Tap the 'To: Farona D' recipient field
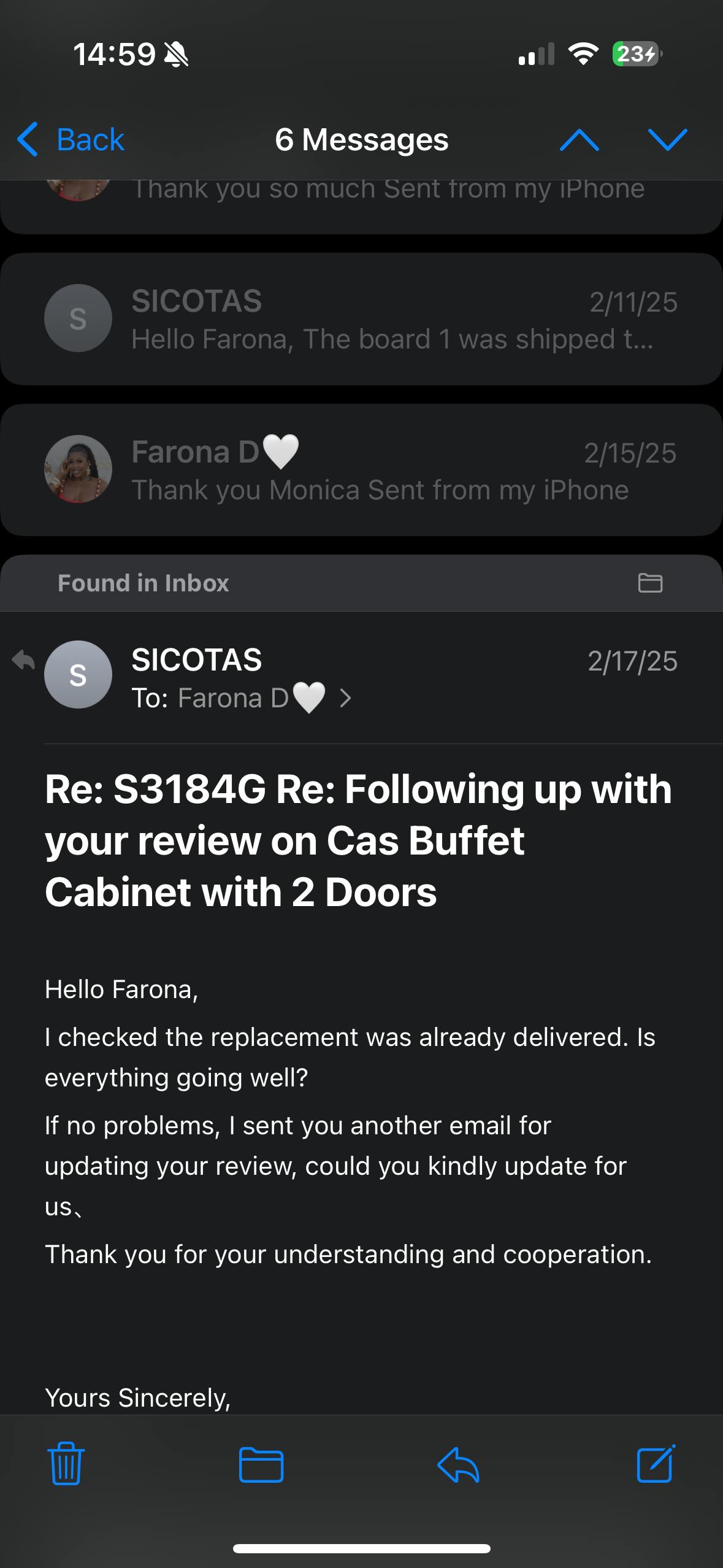The image size is (723, 1568). click(228, 698)
